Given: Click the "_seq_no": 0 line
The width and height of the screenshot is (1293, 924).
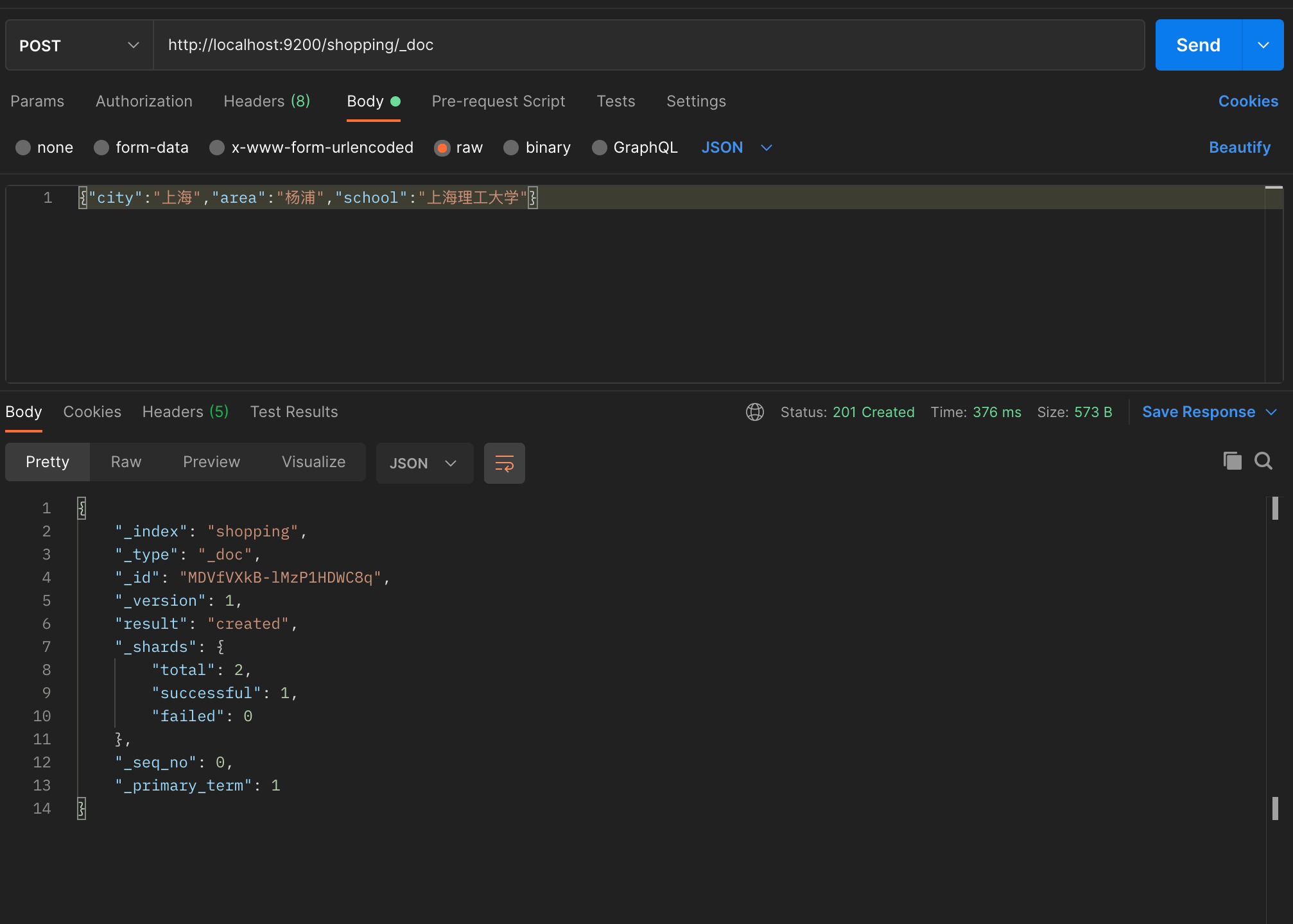Looking at the screenshot, I should click(x=174, y=762).
